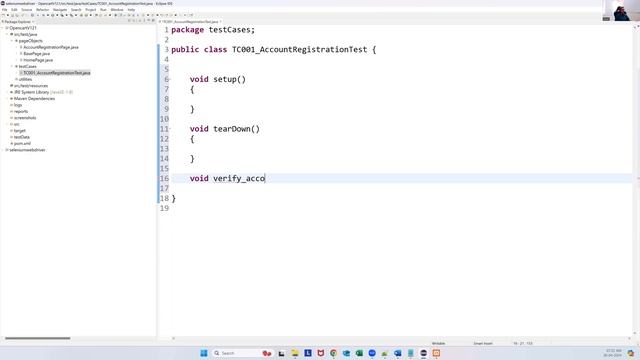Open the Window menu
The height and width of the screenshot is (360, 640).
117,9
